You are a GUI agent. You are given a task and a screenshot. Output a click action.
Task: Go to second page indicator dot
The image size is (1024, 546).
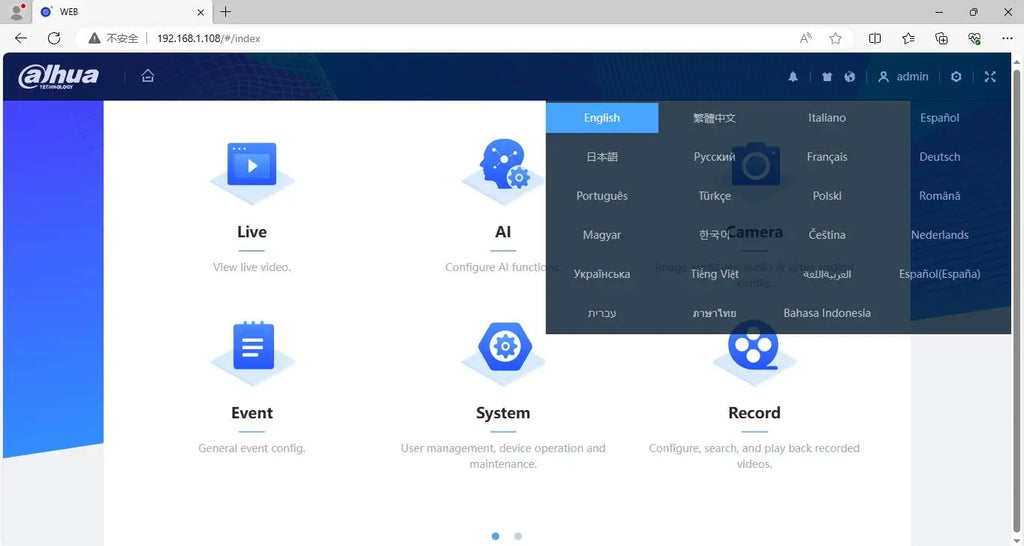pyautogui.click(x=518, y=536)
